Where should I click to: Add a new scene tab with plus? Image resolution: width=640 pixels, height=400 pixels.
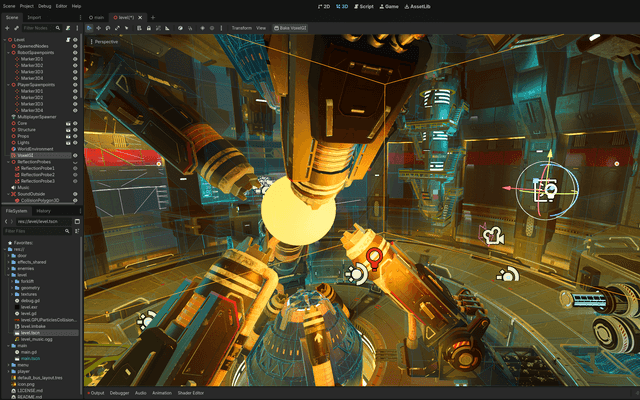(x=153, y=18)
